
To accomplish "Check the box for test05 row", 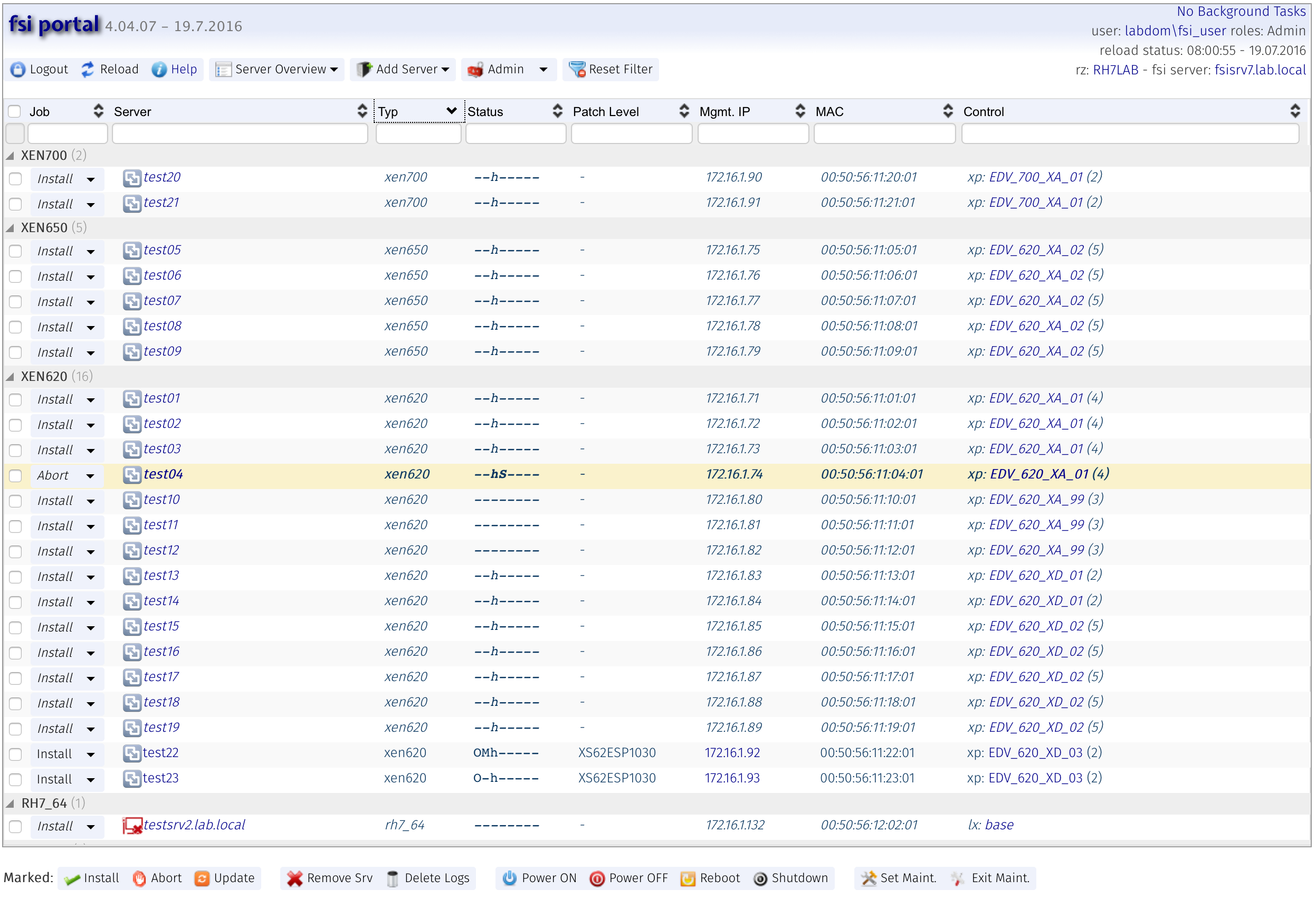I will point(15,251).
